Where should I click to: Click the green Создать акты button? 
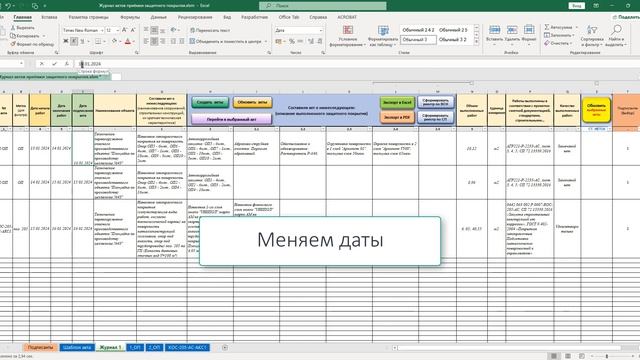(x=210, y=102)
